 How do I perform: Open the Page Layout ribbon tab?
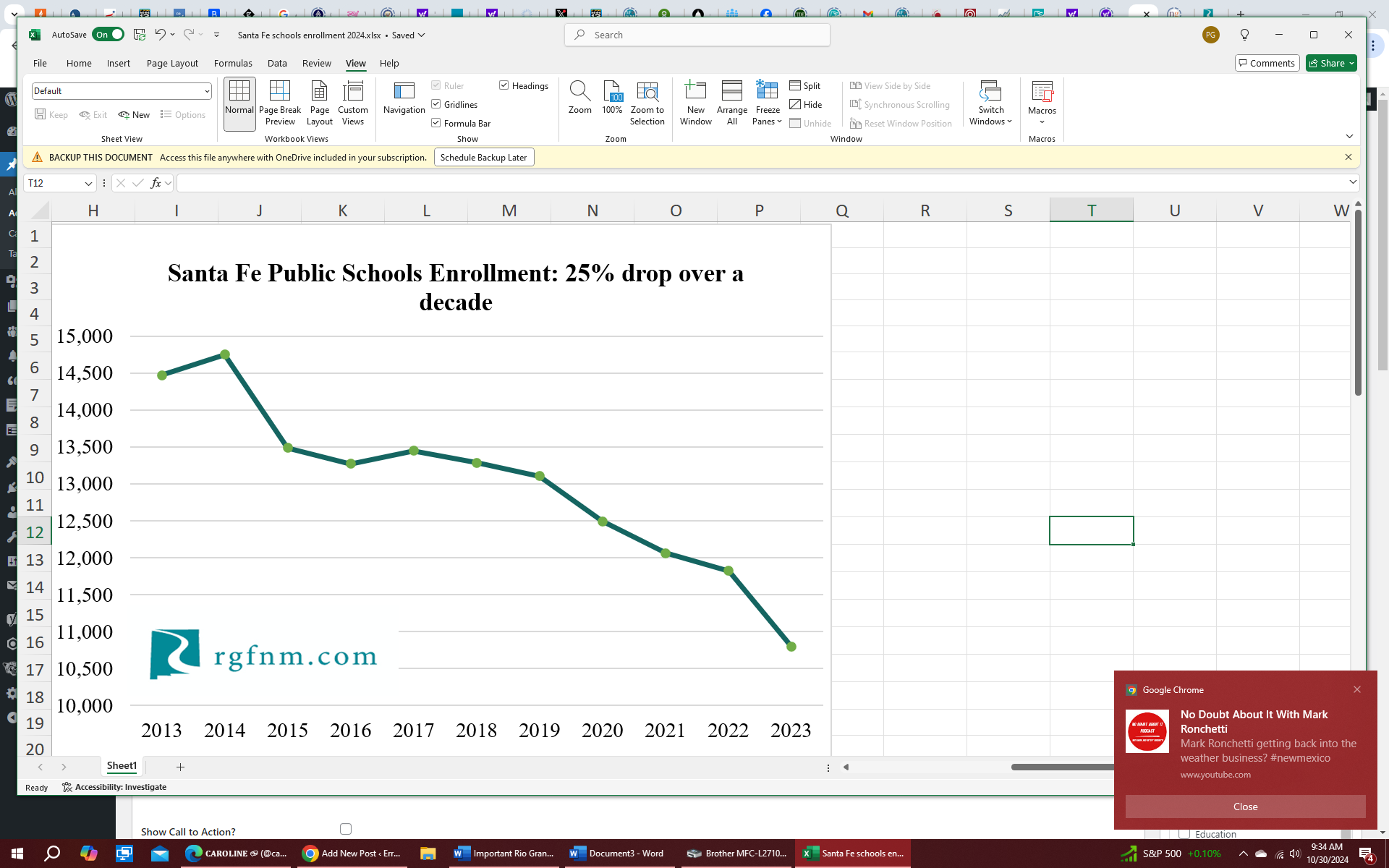172,64
